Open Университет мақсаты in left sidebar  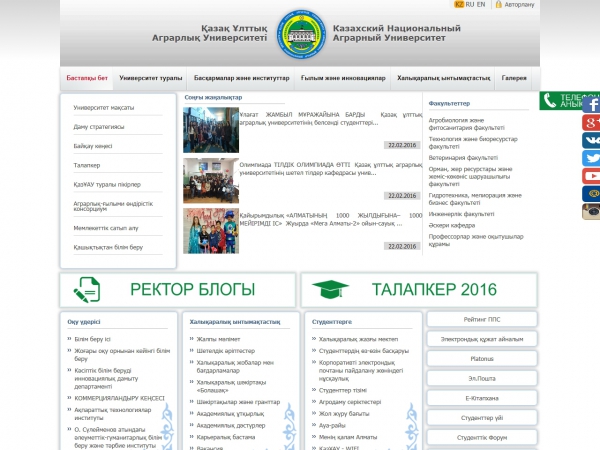(104, 108)
